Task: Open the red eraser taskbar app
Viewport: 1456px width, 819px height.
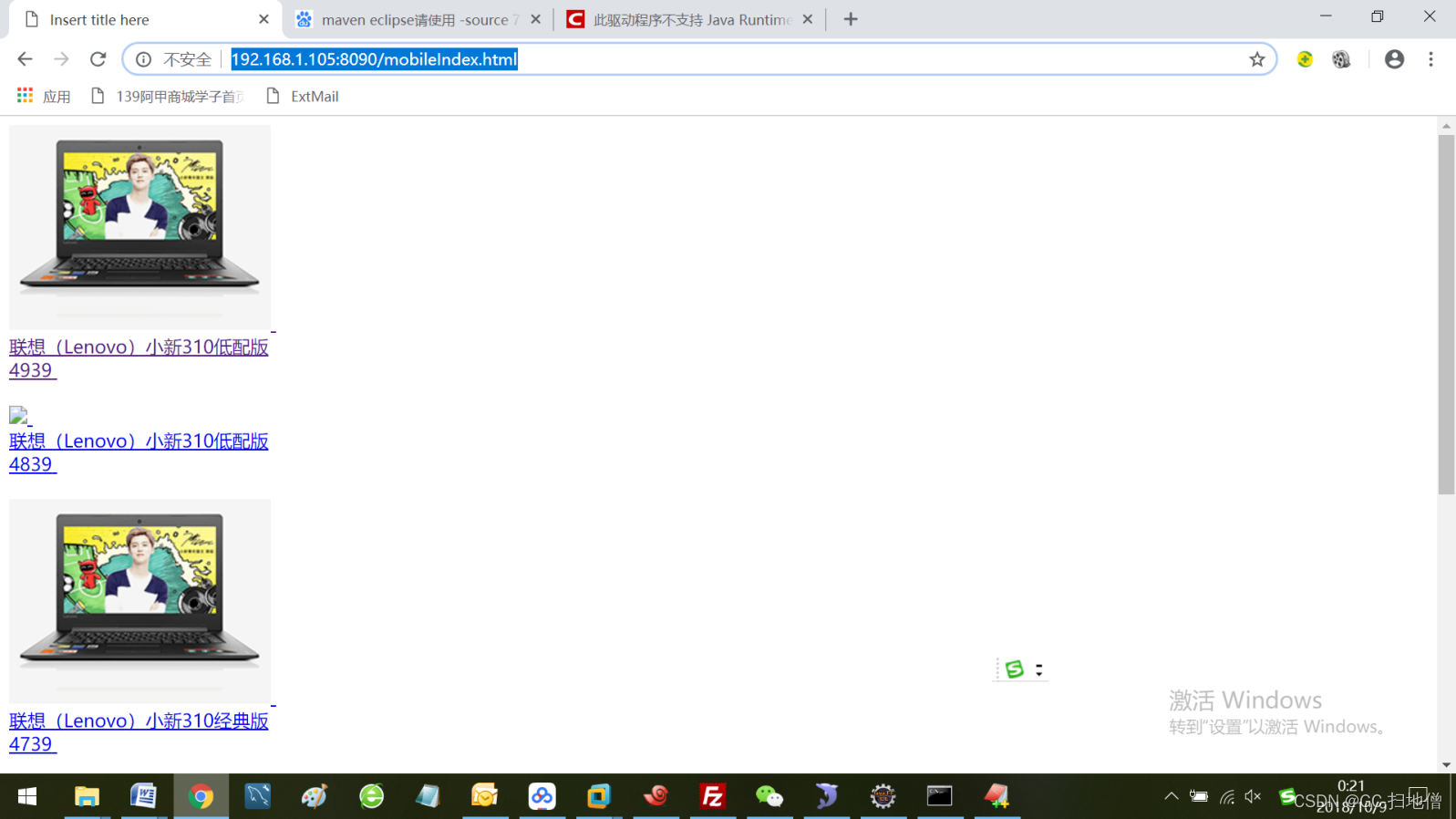Action: coord(996,796)
